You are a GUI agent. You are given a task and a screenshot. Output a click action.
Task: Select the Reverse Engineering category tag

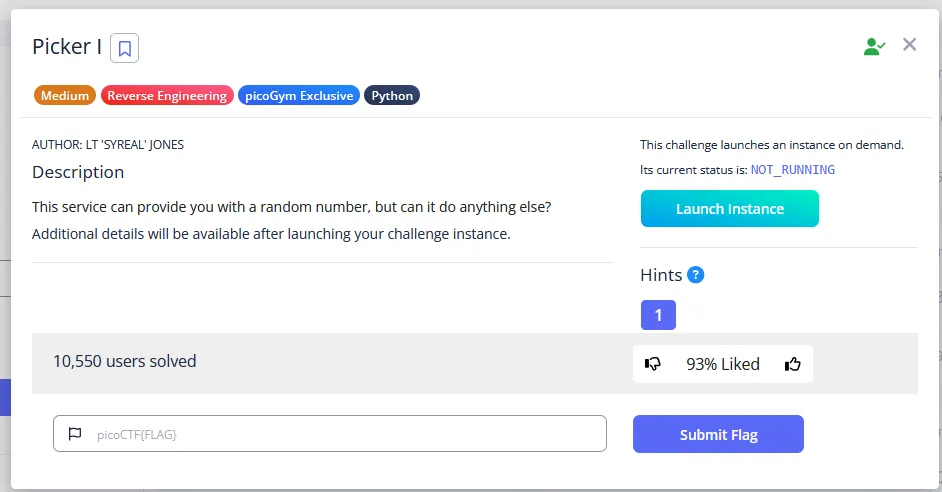point(167,96)
